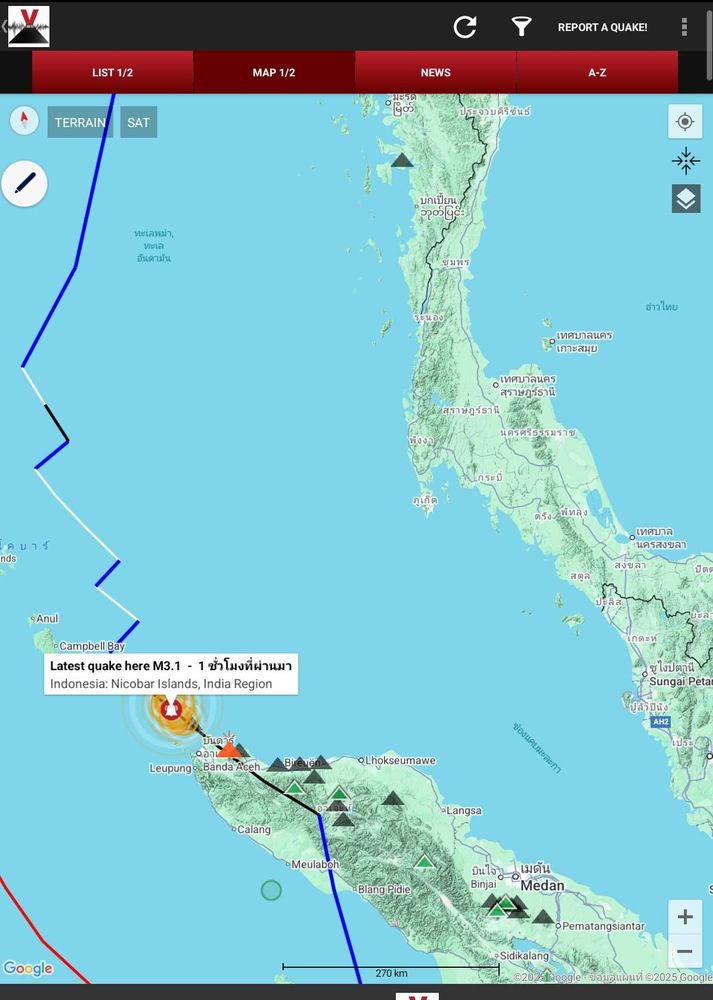This screenshot has height=1000, width=713.
Task: Tap the refresh icon in top bar
Action: (x=465, y=27)
